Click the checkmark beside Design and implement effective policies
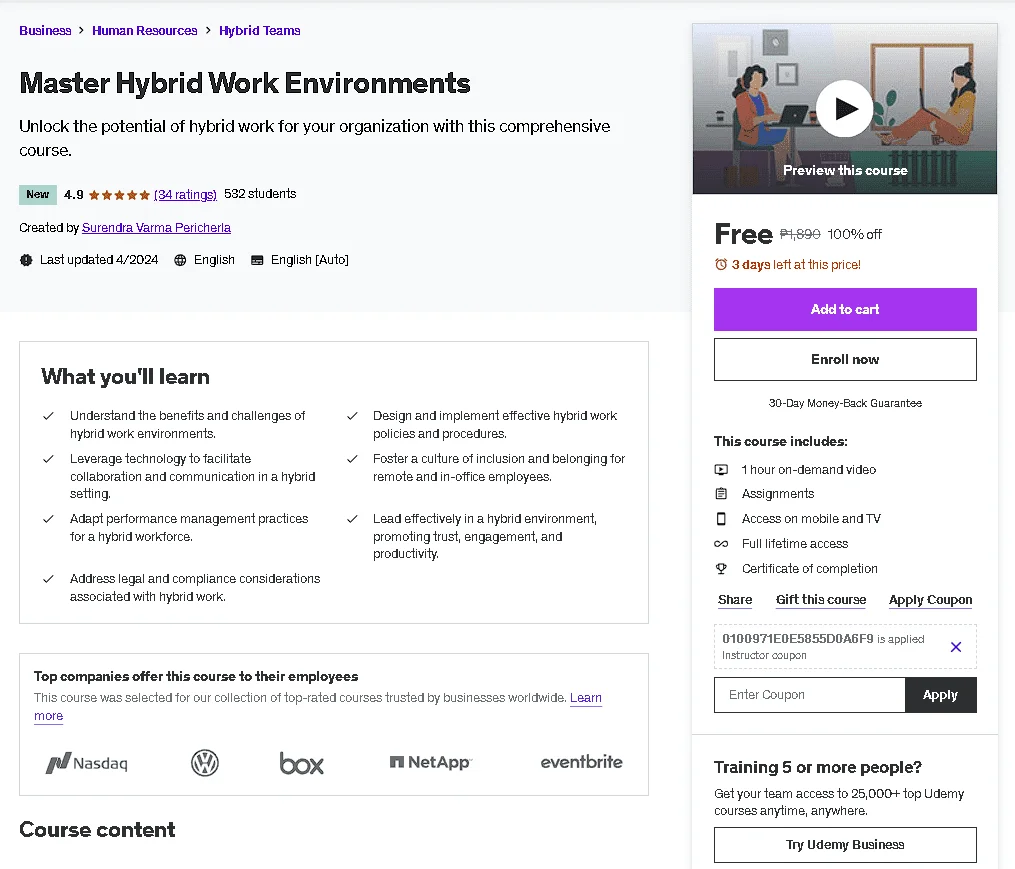1015x869 pixels. tap(352, 416)
